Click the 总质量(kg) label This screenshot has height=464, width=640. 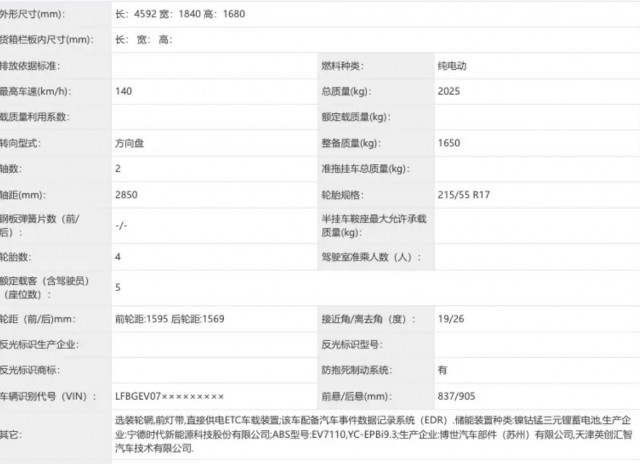pyautogui.click(x=346, y=91)
